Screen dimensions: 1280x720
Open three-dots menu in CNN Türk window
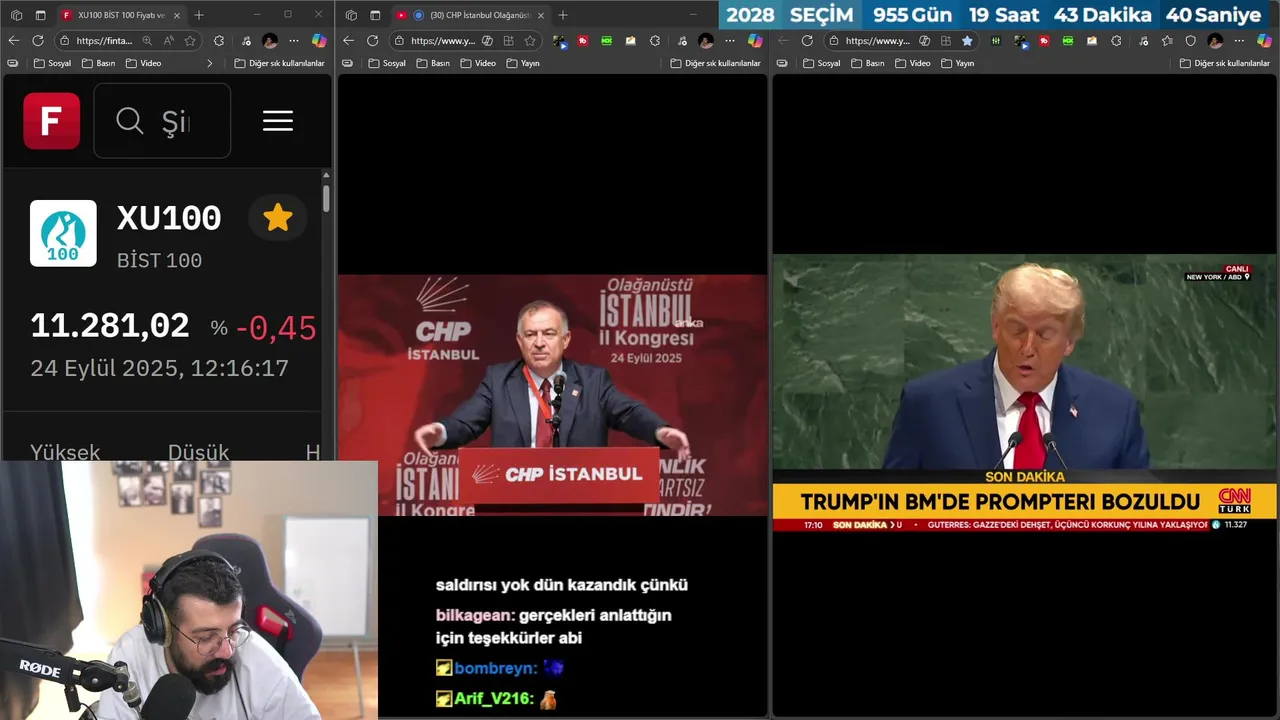point(1240,41)
